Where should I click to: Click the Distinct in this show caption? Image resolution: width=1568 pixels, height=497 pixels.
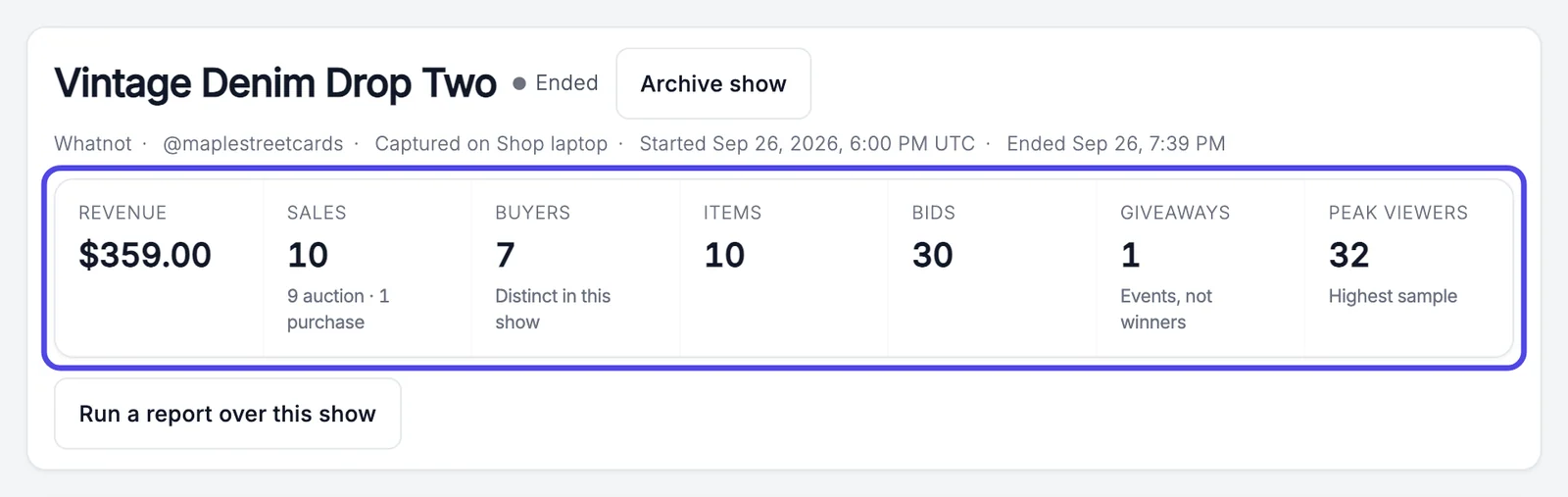click(x=553, y=309)
